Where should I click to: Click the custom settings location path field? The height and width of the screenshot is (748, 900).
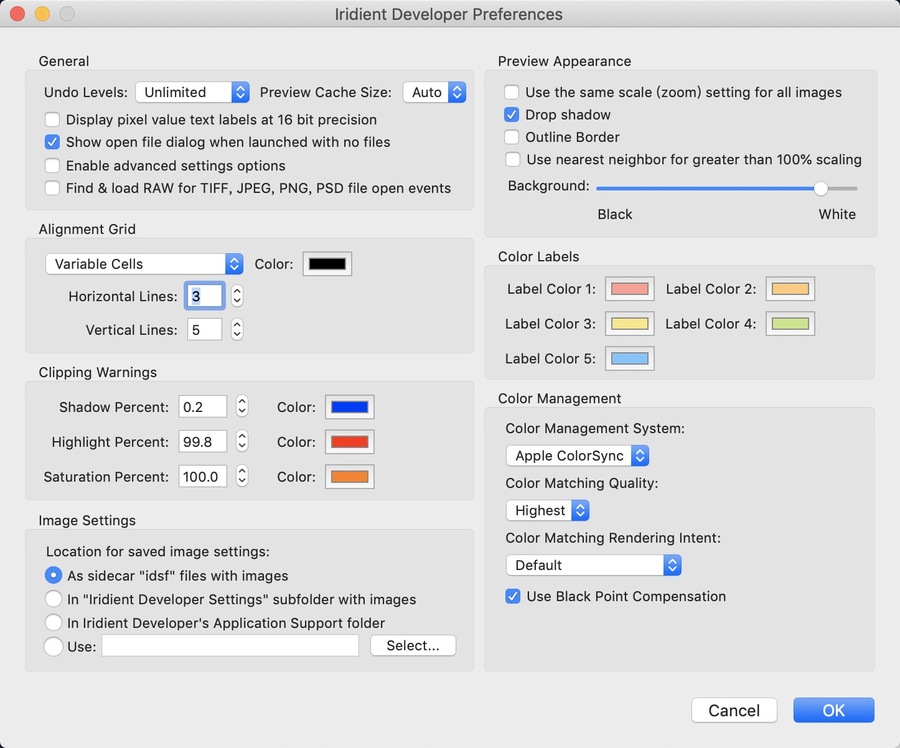pos(230,646)
